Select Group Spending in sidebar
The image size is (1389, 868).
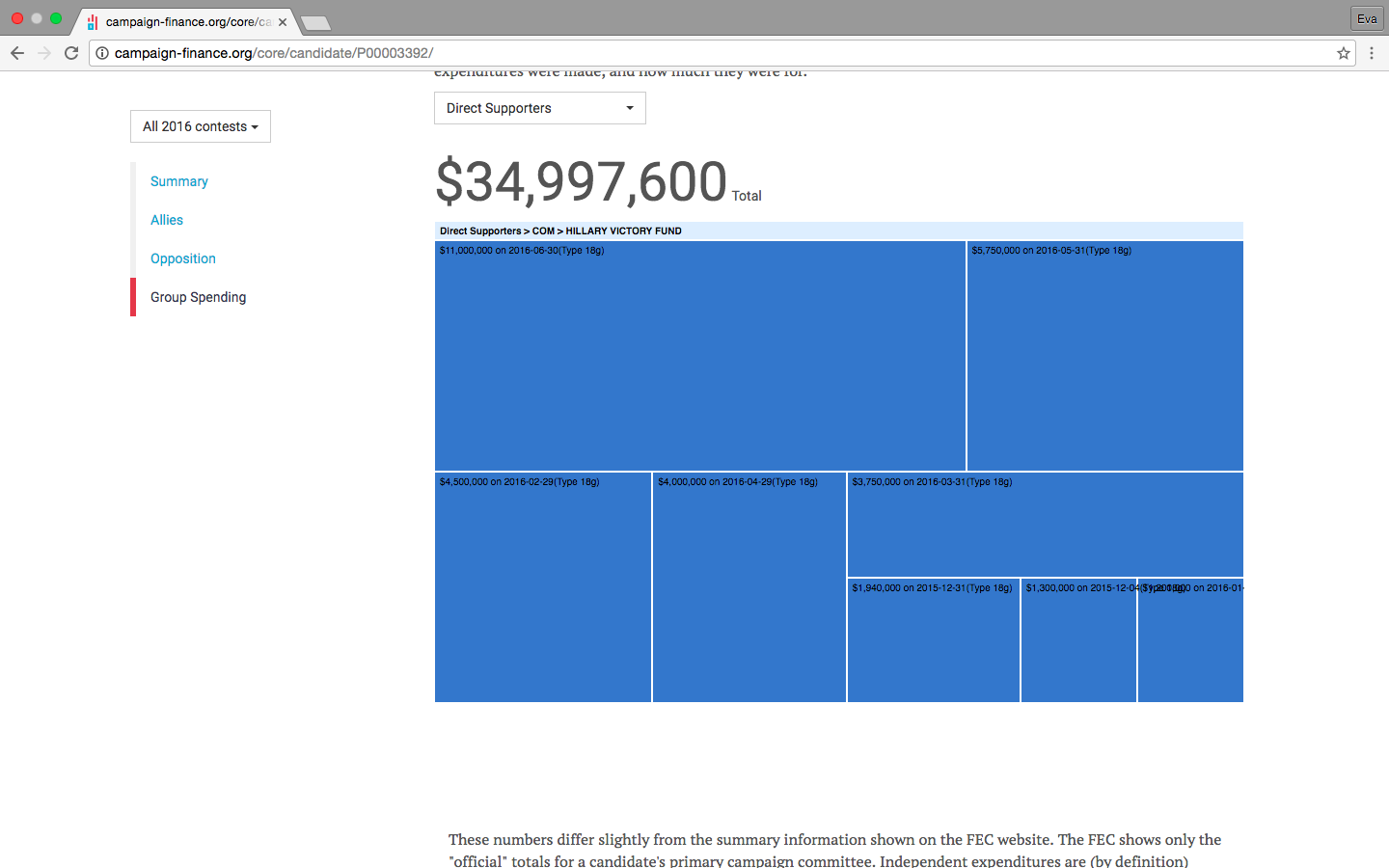(x=198, y=297)
